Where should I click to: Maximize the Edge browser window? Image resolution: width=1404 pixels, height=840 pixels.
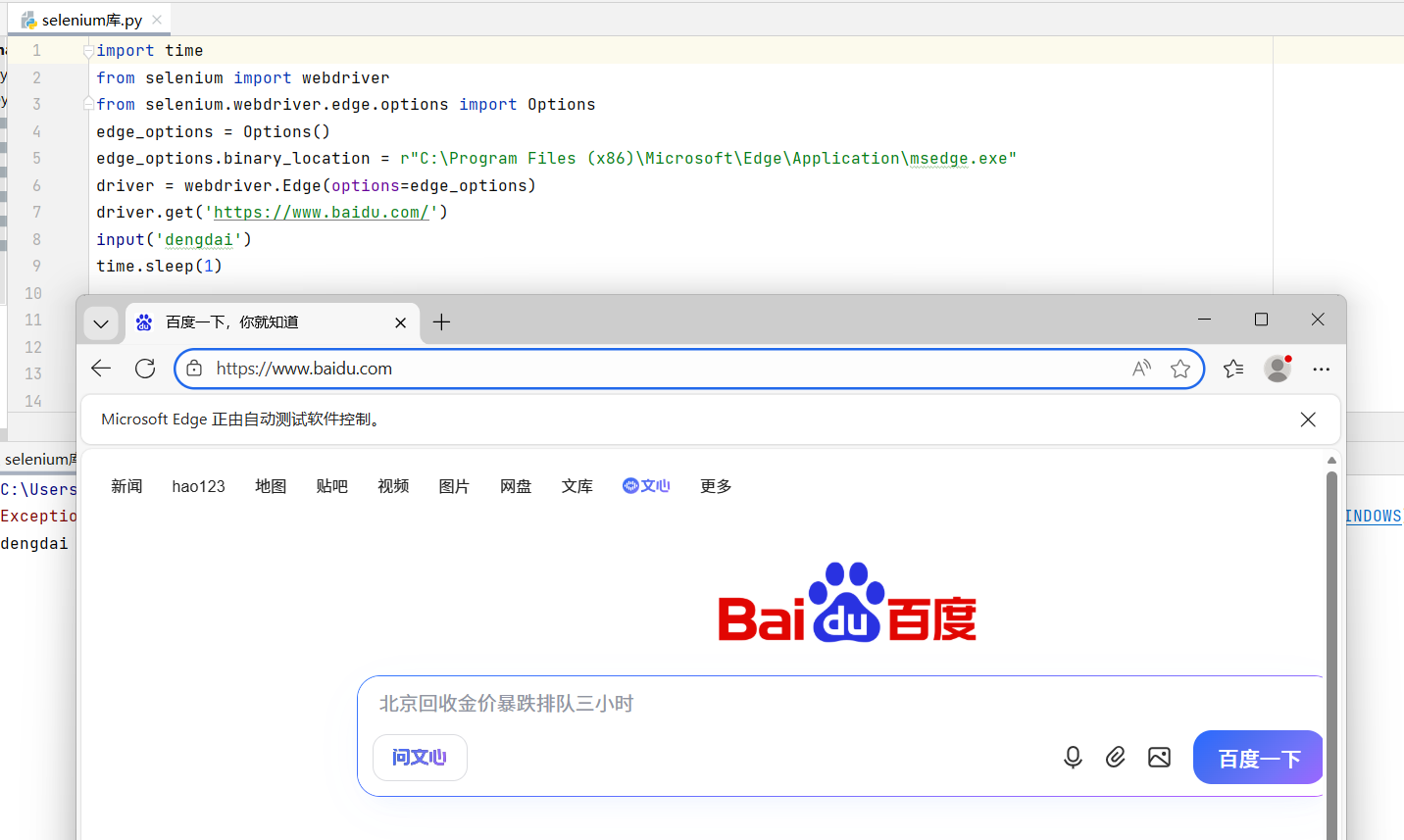click(1261, 320)
